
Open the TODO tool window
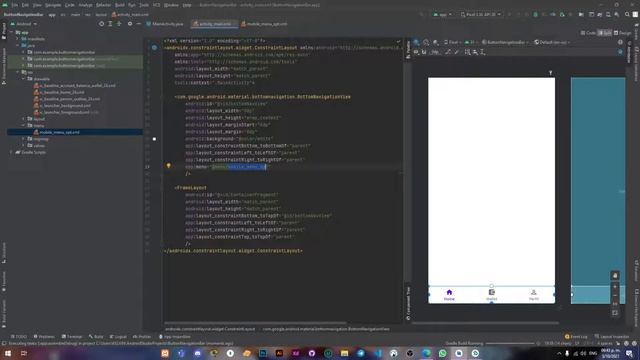tap(19, 337)
